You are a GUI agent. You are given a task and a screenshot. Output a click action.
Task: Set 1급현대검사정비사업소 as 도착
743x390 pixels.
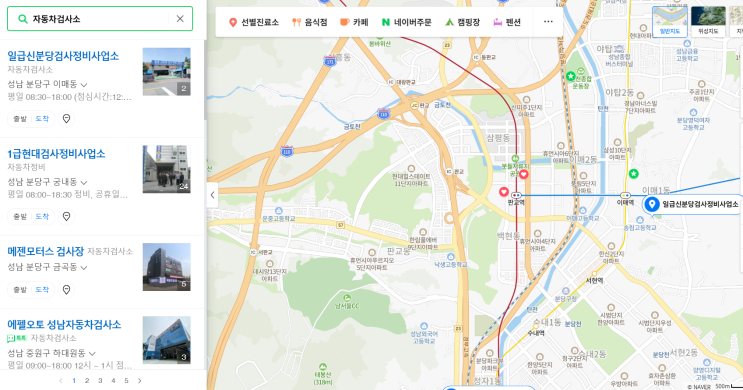click(x=42, y=217)
